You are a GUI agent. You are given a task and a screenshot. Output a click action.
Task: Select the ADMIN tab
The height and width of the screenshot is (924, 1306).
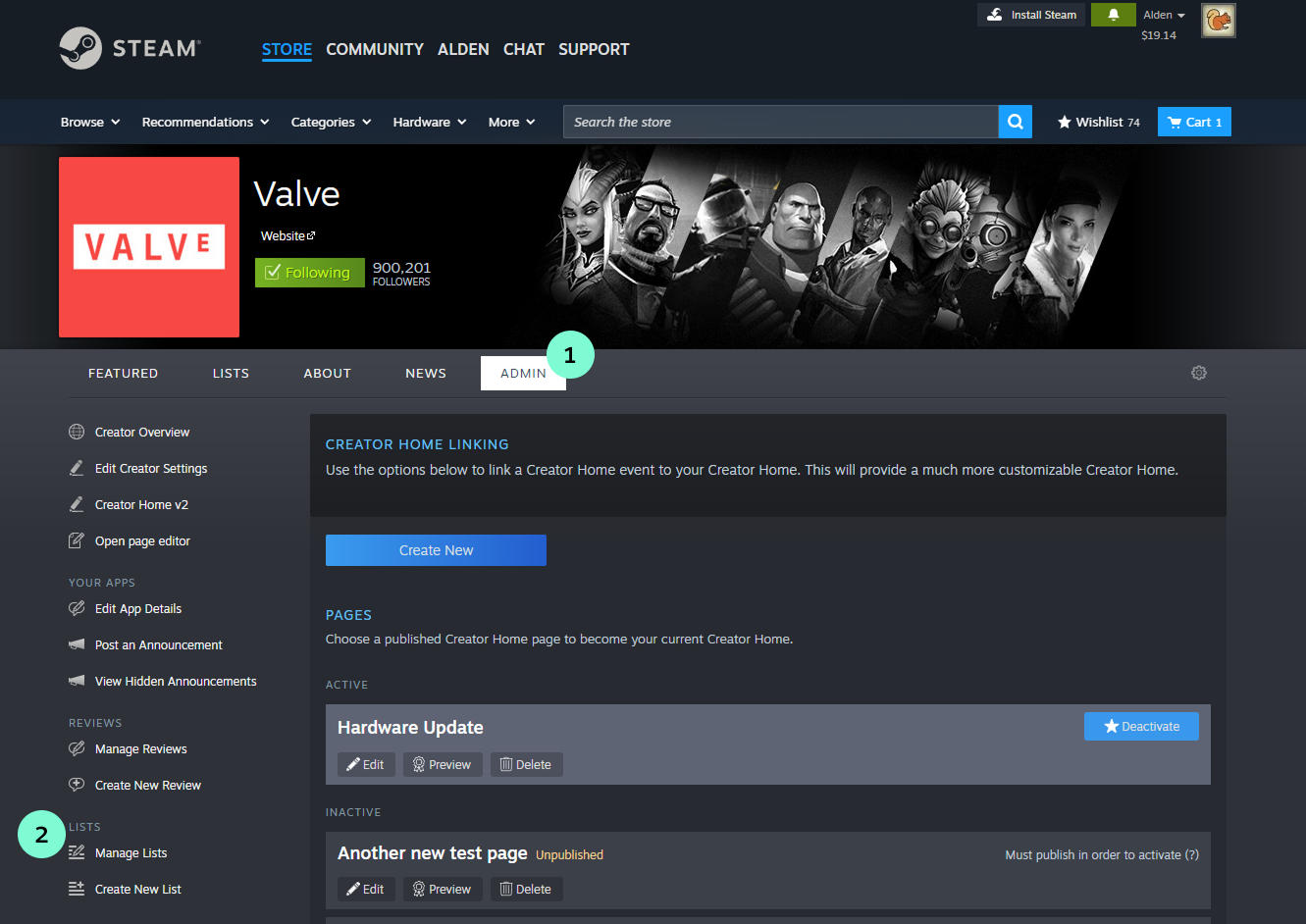523,373
